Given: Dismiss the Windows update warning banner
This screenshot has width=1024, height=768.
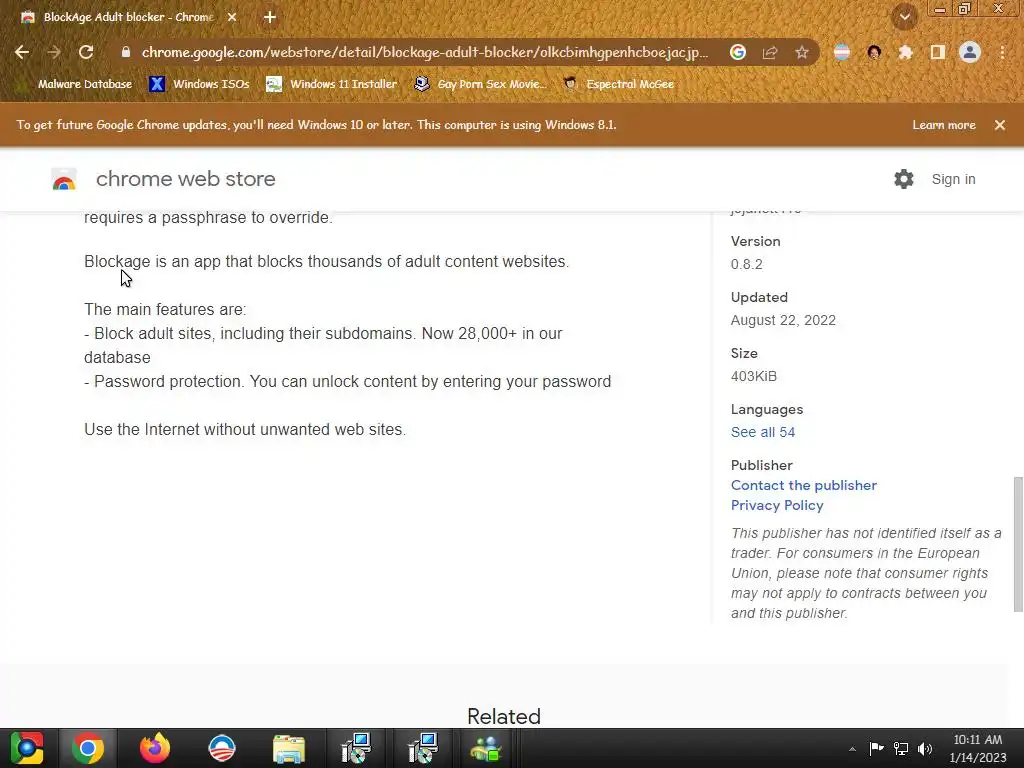Looking at the screenshot, I should click(1000, 125).
